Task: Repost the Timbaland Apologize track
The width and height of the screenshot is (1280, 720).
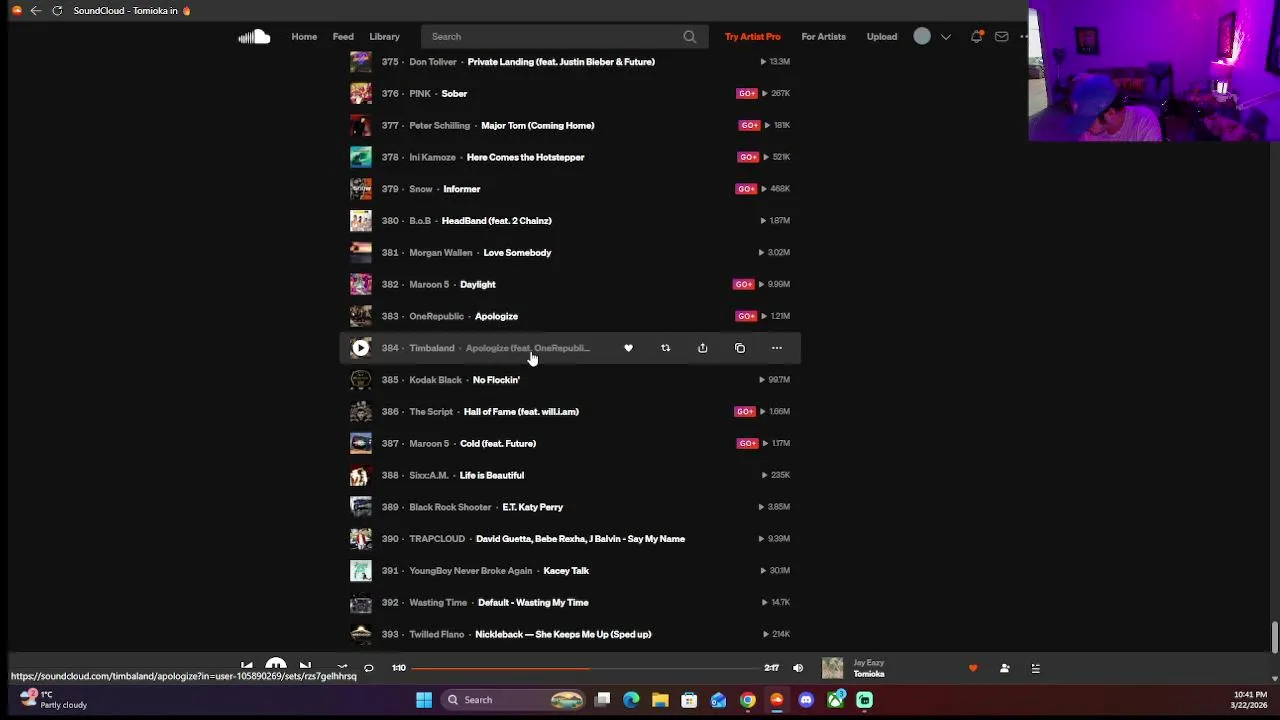Action: pyautogui.click(x=665, y=348)
